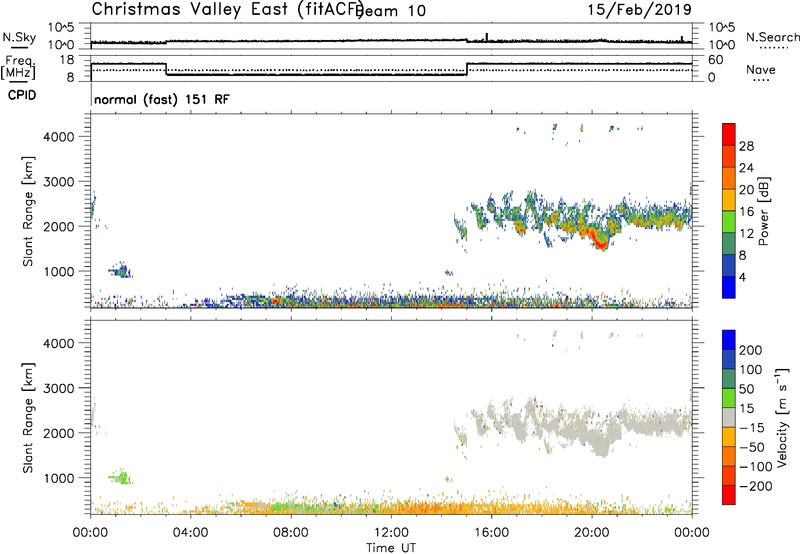Screen dimensions: 800x554
Task: Click the blue bottom of power color bar
Action: click(x=729, y=287)
